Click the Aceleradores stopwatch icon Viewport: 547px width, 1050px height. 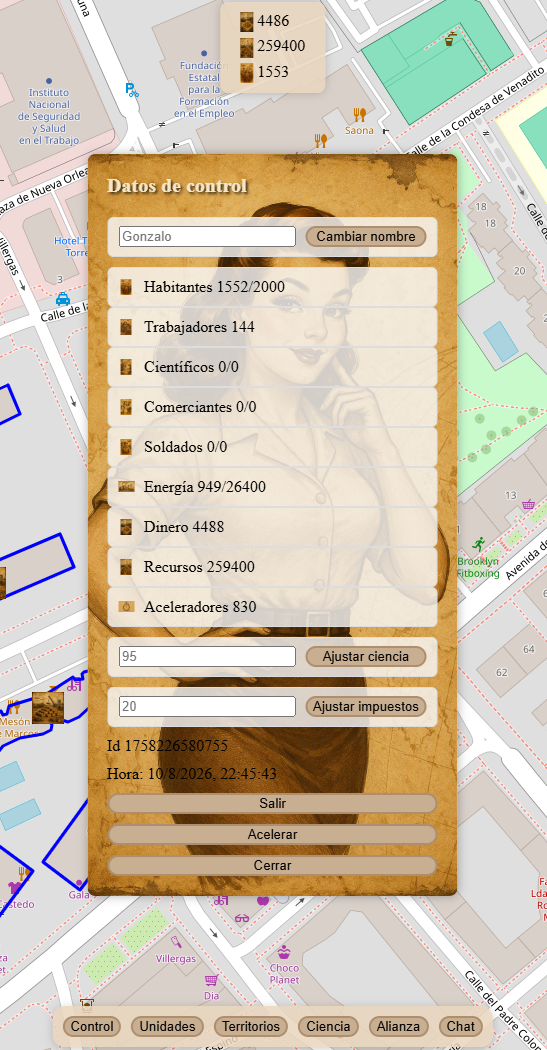(x=127, y=607)
